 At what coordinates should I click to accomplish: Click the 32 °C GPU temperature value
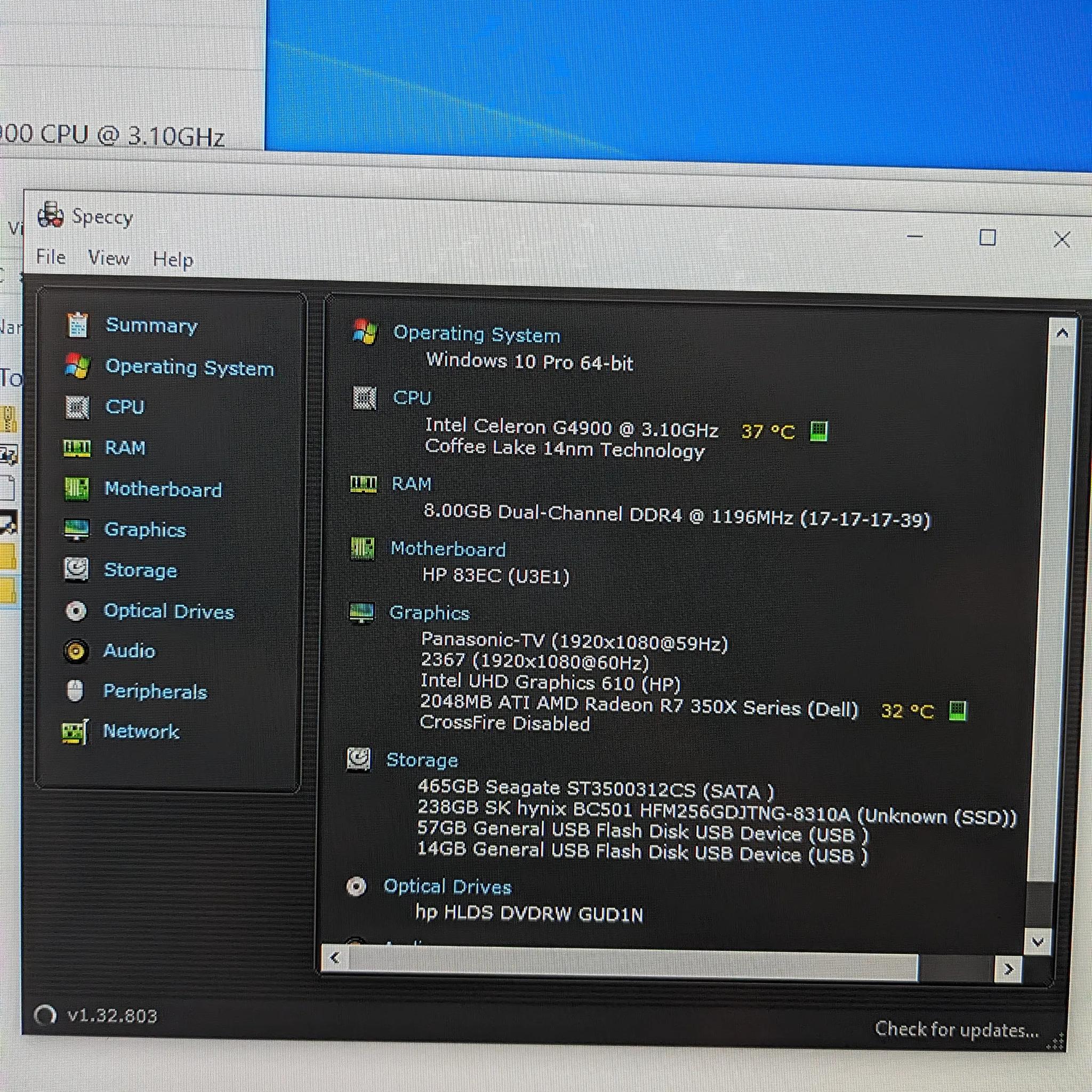click(907, 710)
